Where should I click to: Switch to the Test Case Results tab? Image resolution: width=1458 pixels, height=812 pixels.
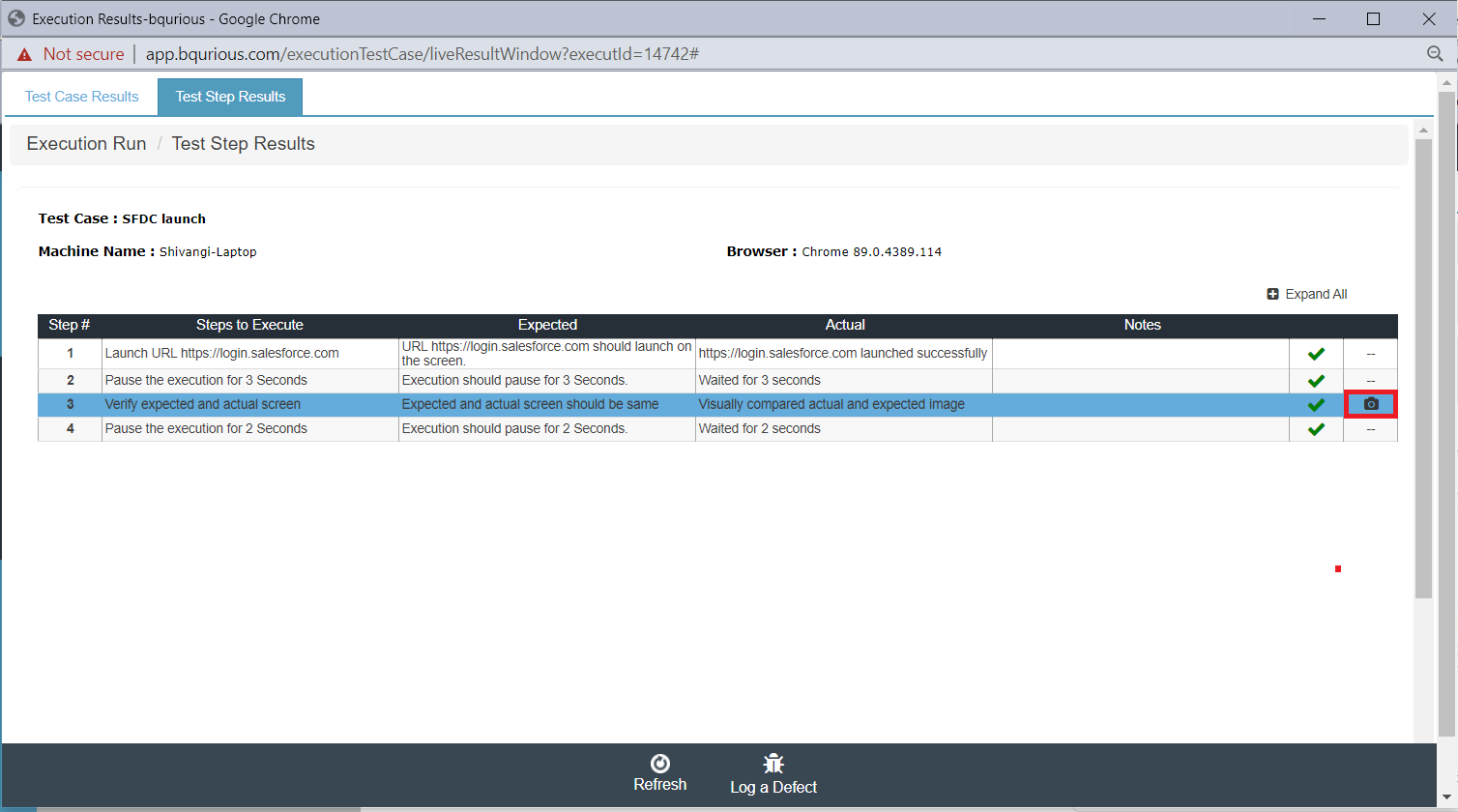point(82,97)
